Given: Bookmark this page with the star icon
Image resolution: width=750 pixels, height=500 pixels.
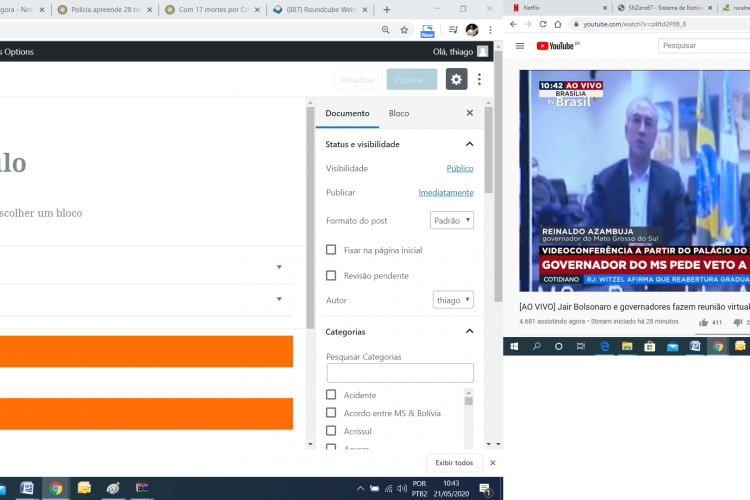Looking at the screenshot, I should click(x=404, y=30).
